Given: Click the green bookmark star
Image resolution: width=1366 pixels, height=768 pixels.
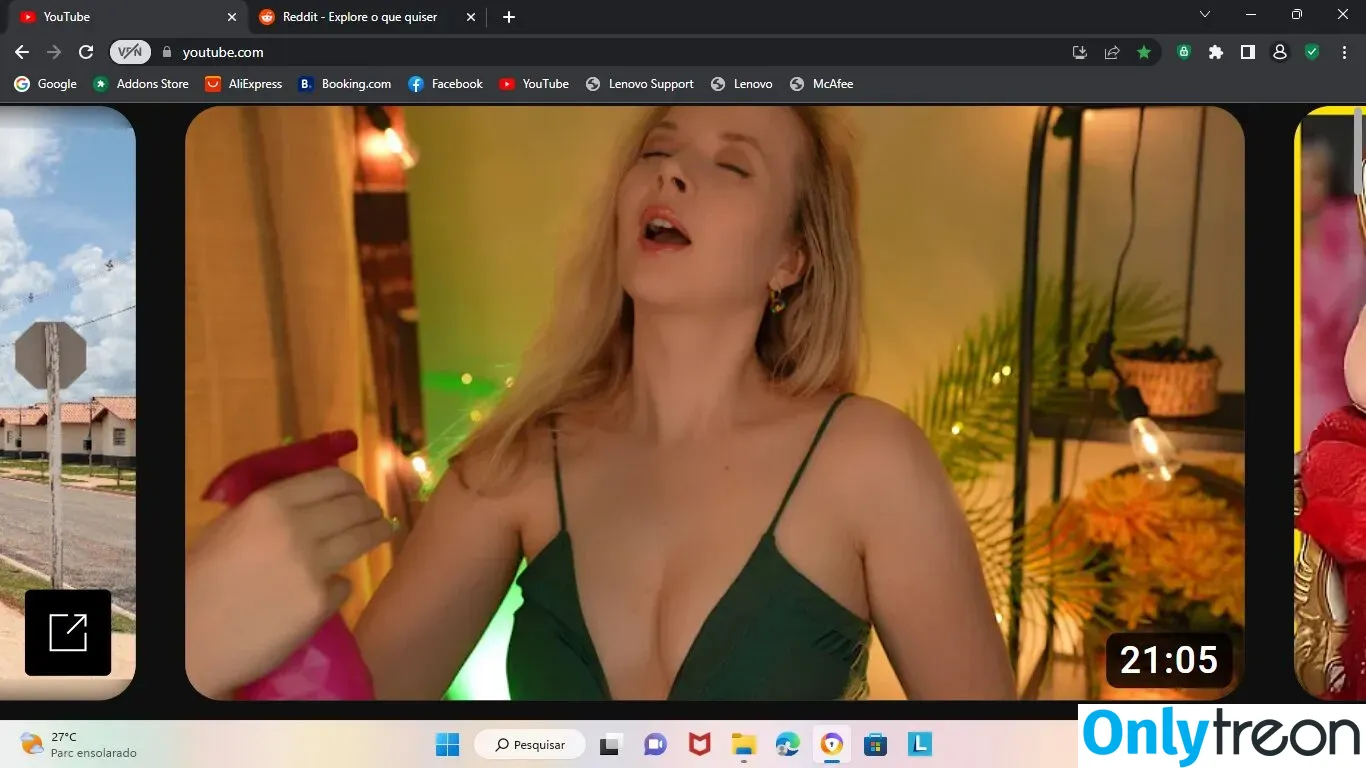Looking at the screenshot, I should (x=1144, y=52).
